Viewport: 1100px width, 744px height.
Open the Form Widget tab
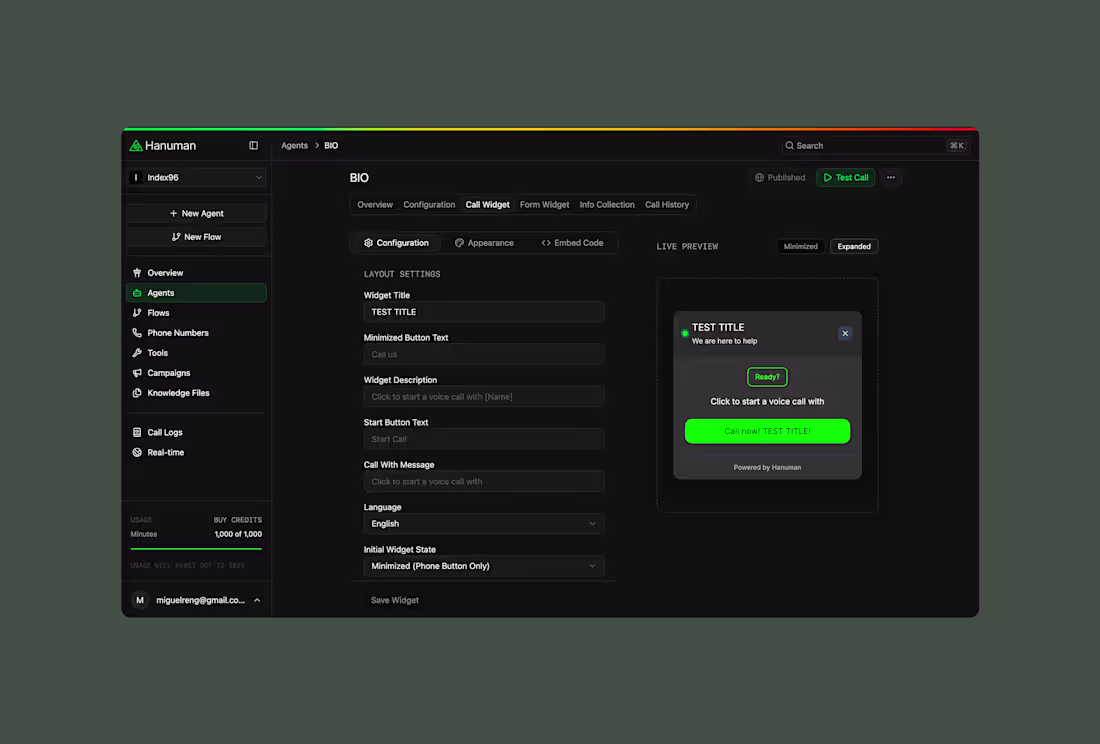coord(544,205)
